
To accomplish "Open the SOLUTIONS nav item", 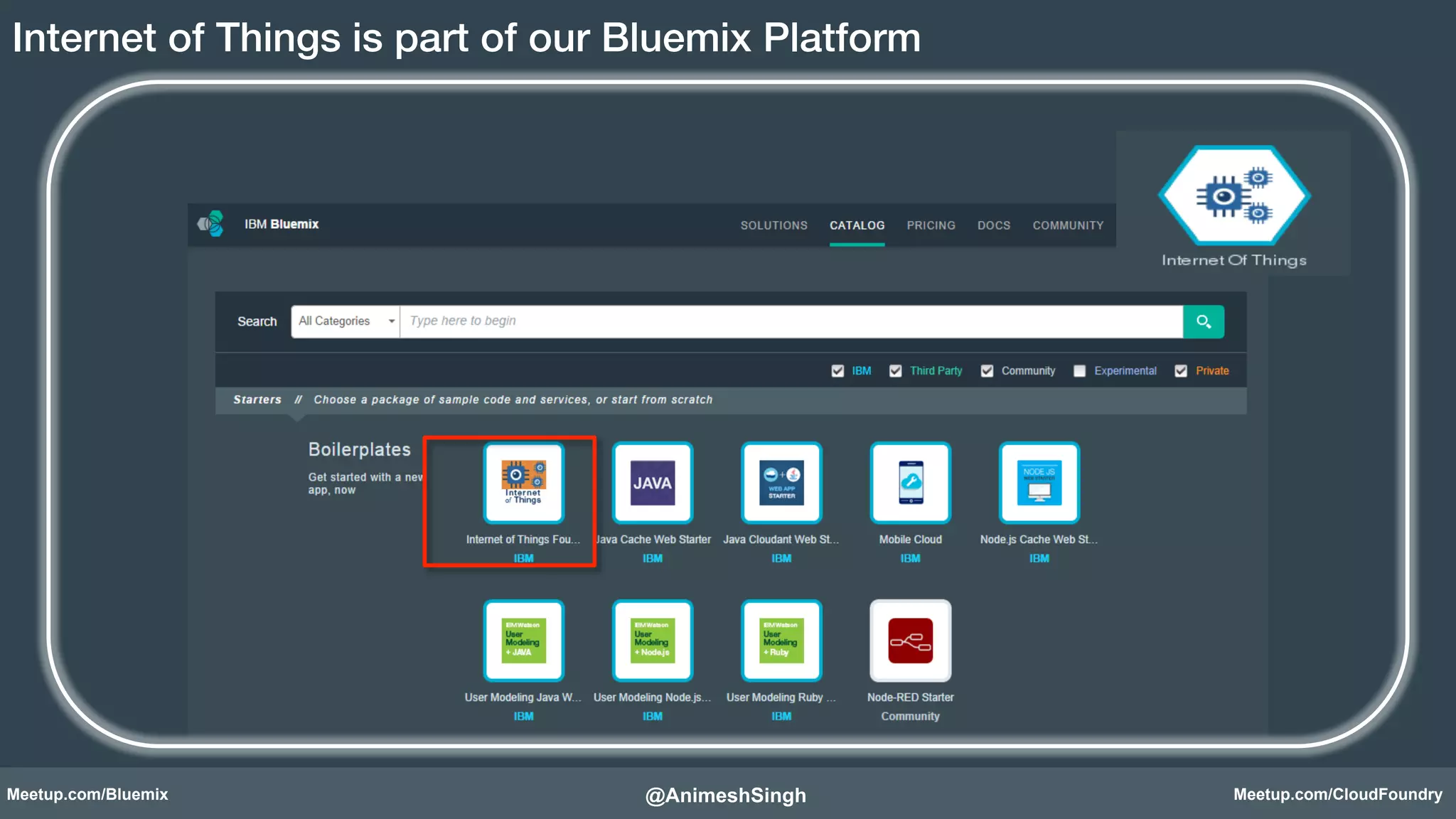I will click(x=774, y=225).
